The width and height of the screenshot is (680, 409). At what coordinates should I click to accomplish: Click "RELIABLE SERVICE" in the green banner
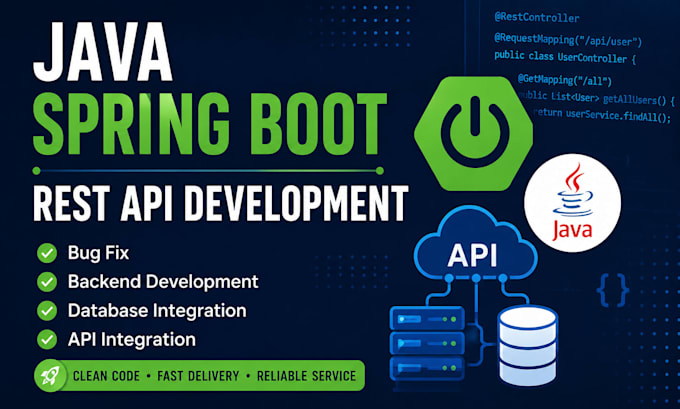tap(306, 376)
